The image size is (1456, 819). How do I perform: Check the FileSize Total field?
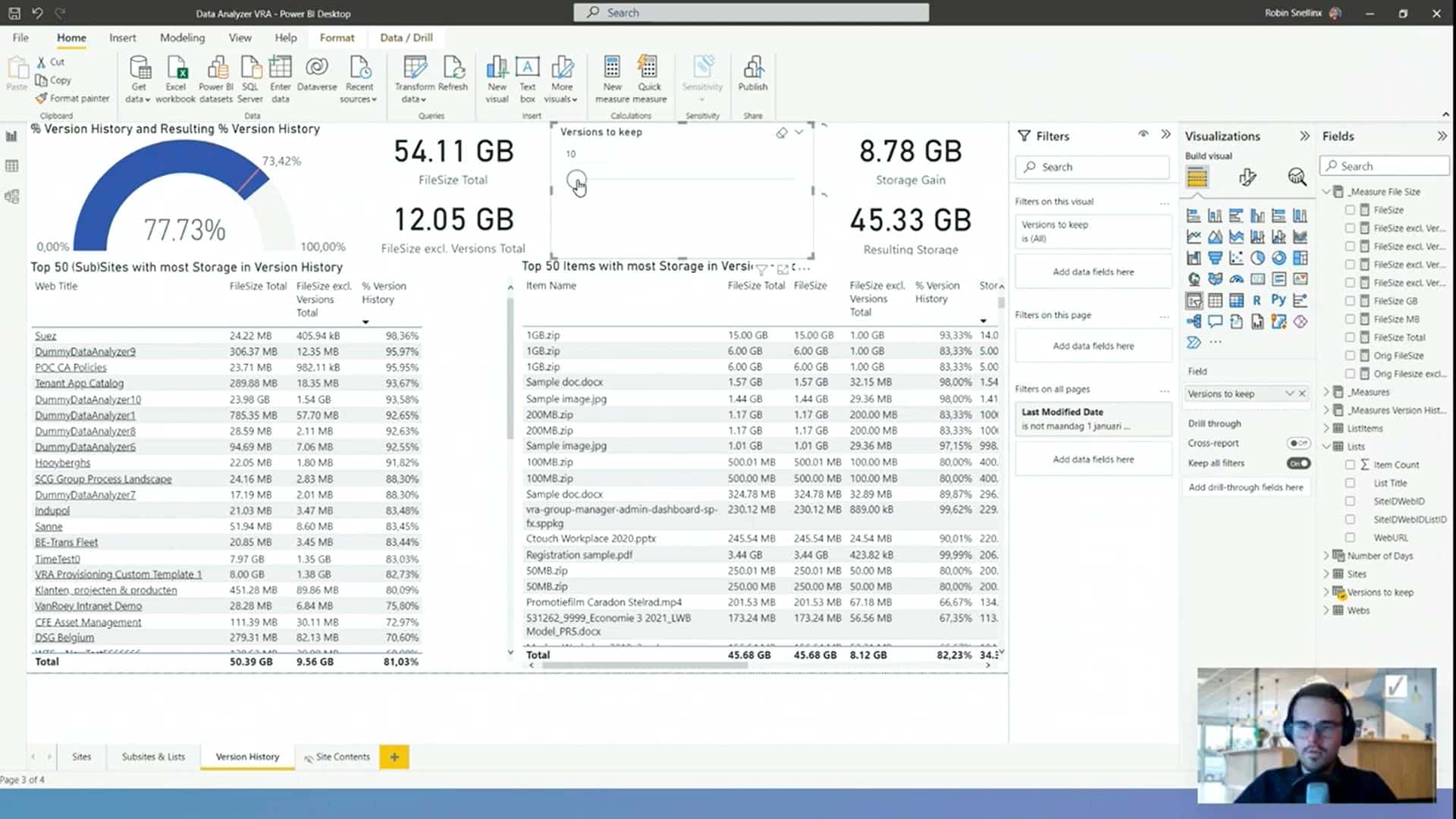click(1350, 337)
